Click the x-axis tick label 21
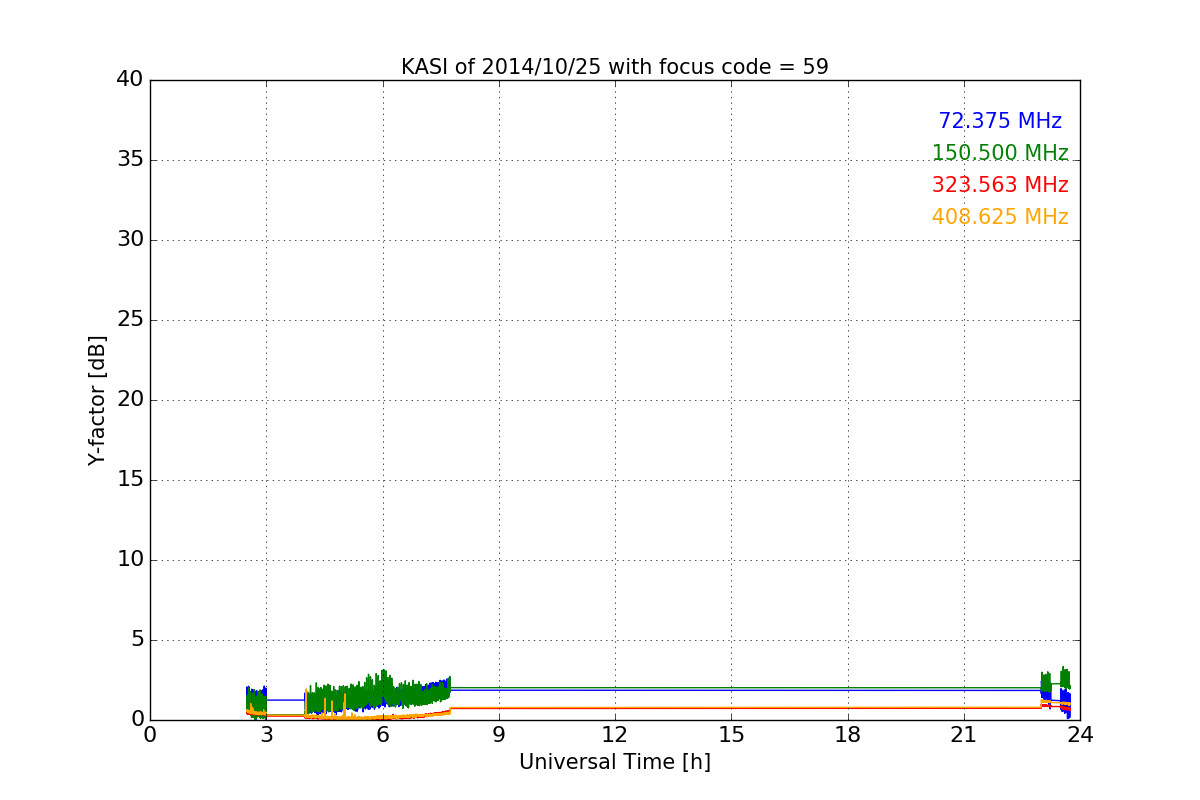The height and width of the screenshot is (800, 1200). pyautogui.click(x=964, y=735)
